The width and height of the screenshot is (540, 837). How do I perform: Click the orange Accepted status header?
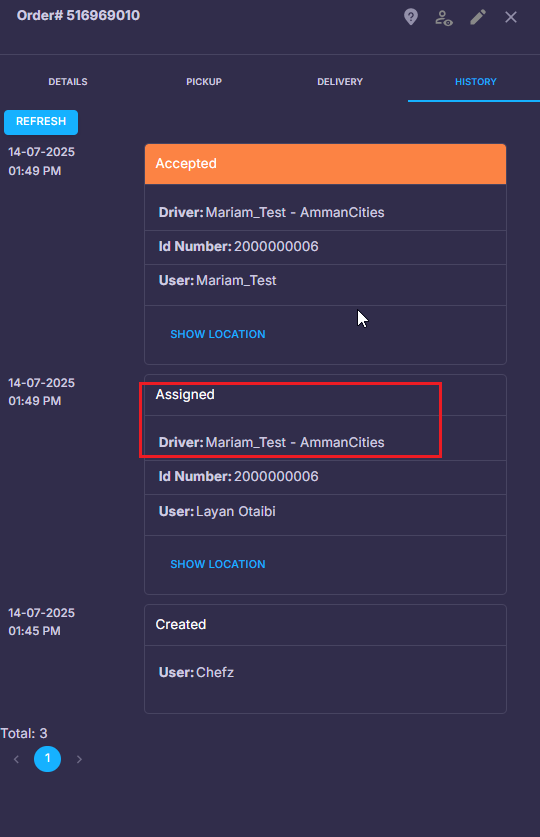[325, 164]
